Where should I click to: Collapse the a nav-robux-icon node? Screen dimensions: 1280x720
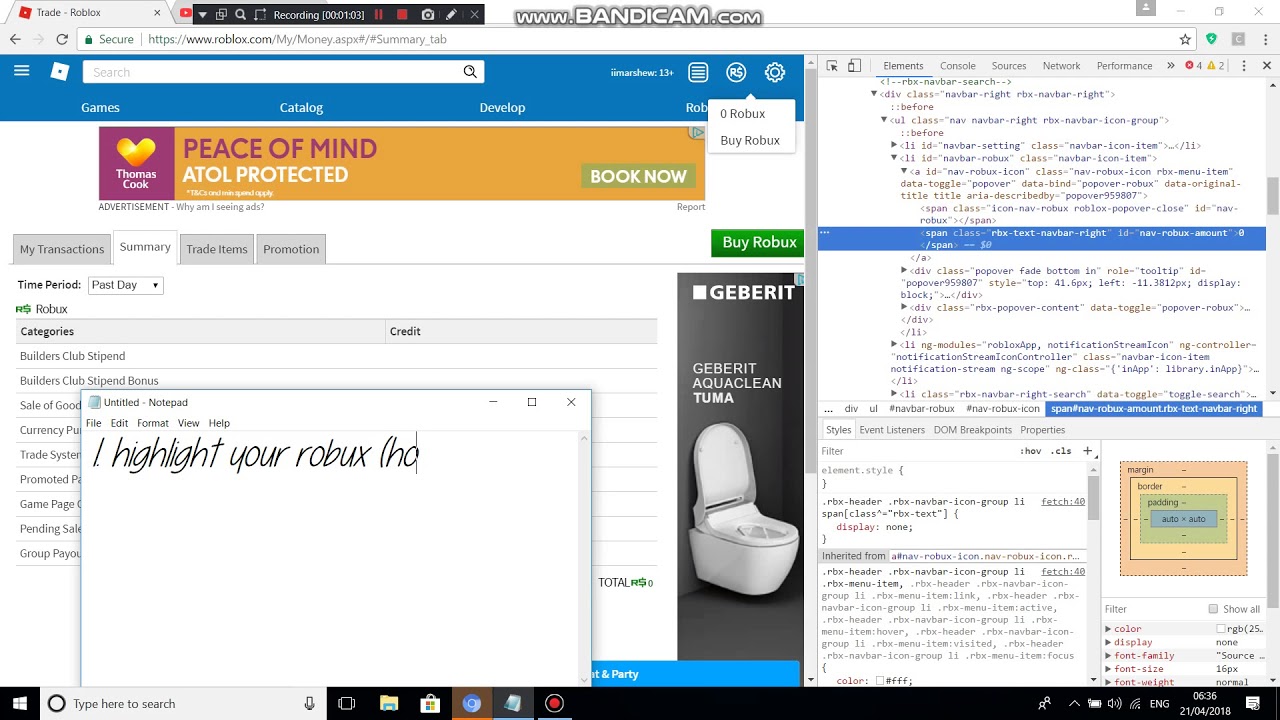(x=904, y=172)
